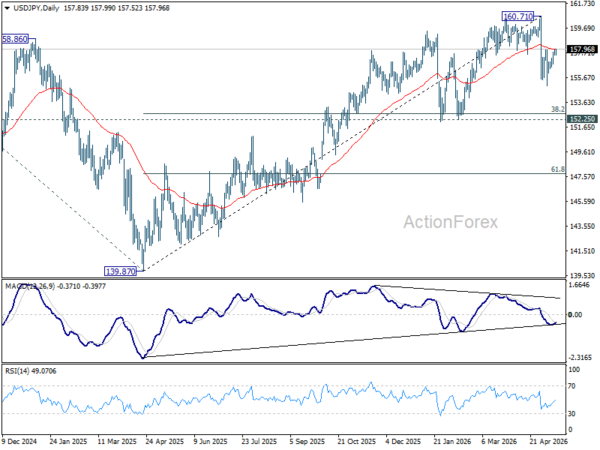Click the 139.530 price scale value

582,276
